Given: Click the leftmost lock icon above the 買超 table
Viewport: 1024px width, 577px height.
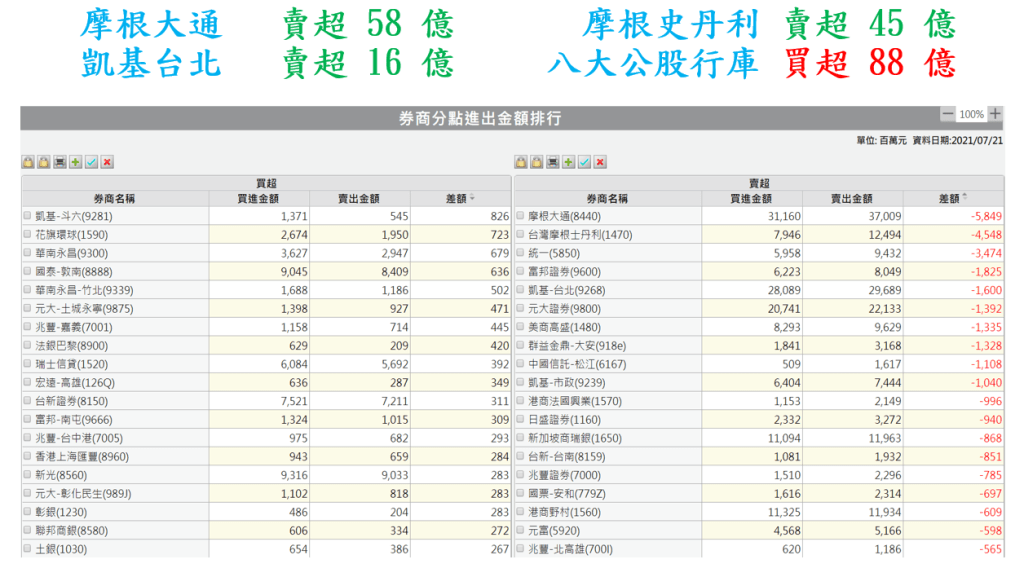Looking at the screenshot, I should 28,162.
